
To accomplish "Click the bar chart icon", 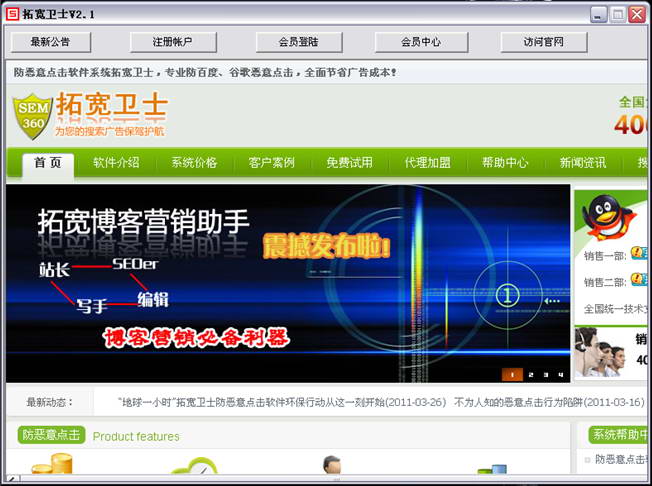I will point(492,469).
